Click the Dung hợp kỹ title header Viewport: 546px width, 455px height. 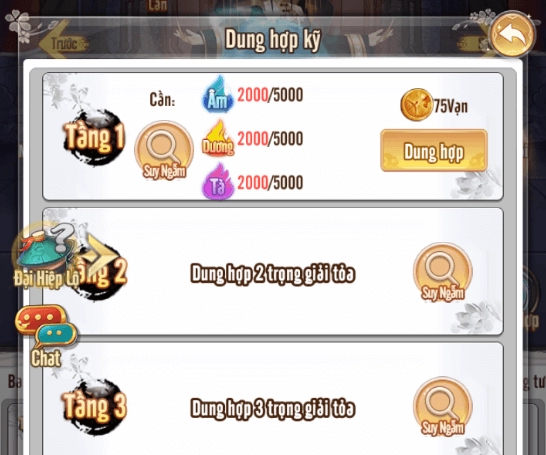272,40
